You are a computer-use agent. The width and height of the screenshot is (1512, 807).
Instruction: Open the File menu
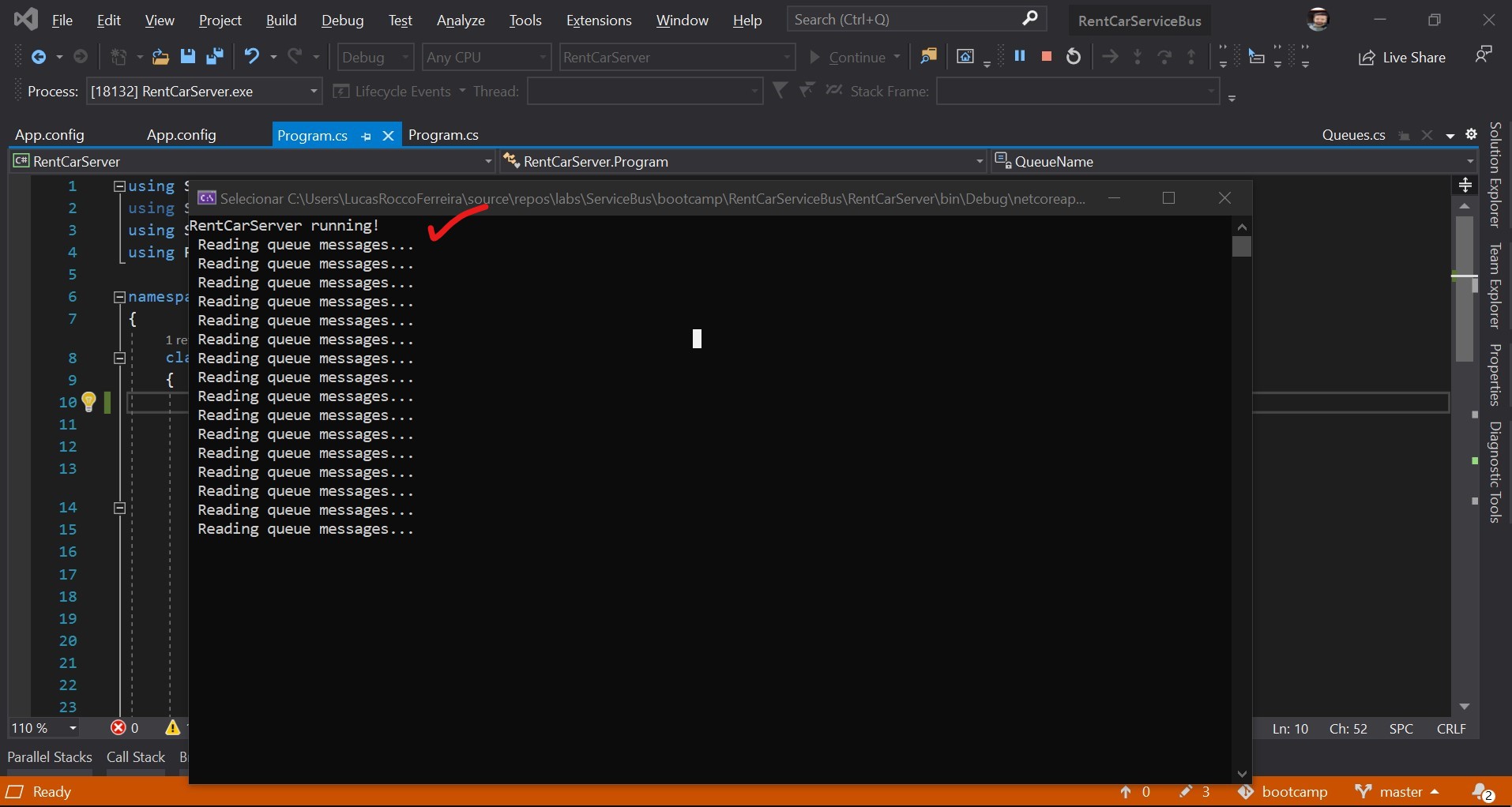pos(62,21)
